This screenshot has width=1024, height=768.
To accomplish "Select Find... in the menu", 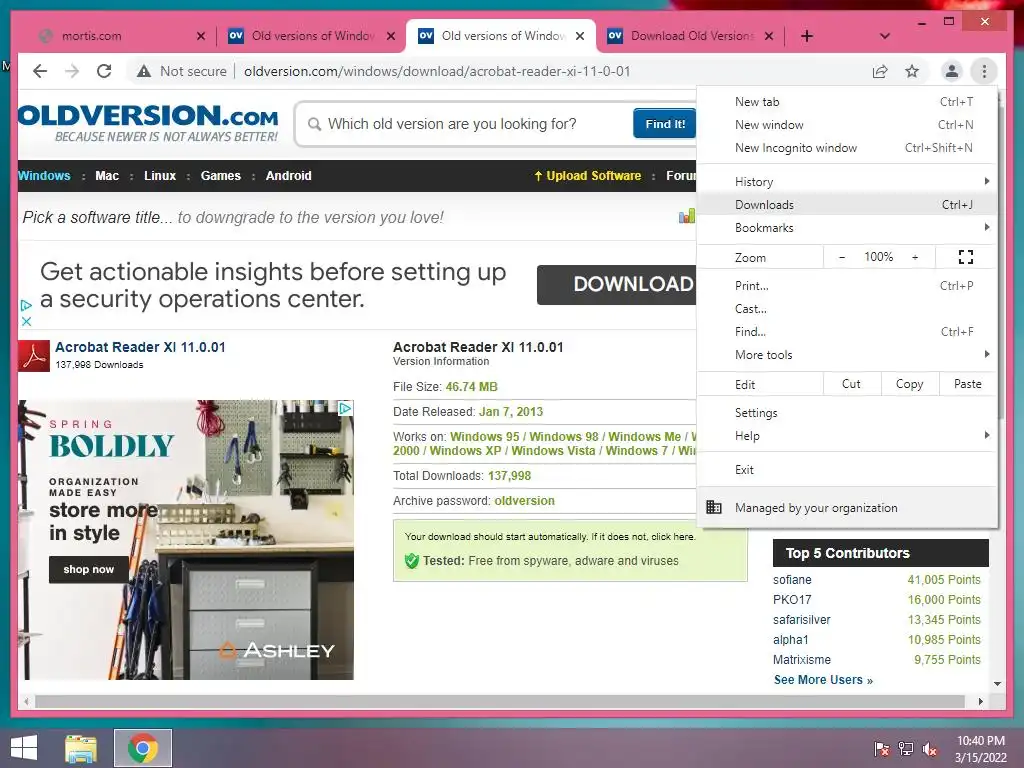I will pyautogui.click(x=847, y=332).
